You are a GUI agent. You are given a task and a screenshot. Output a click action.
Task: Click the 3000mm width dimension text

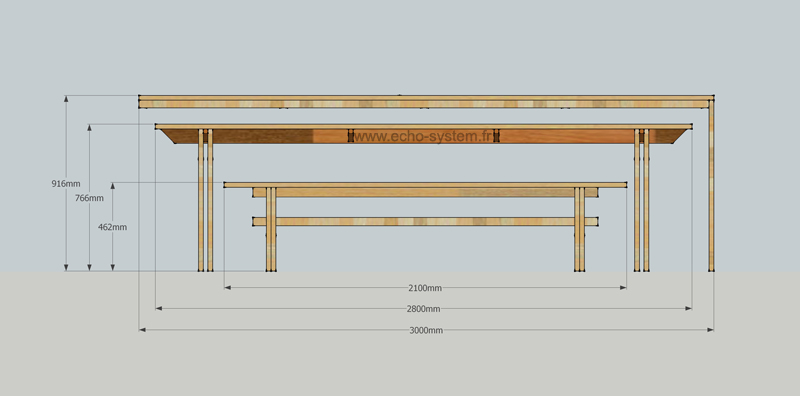click(426, 330)
